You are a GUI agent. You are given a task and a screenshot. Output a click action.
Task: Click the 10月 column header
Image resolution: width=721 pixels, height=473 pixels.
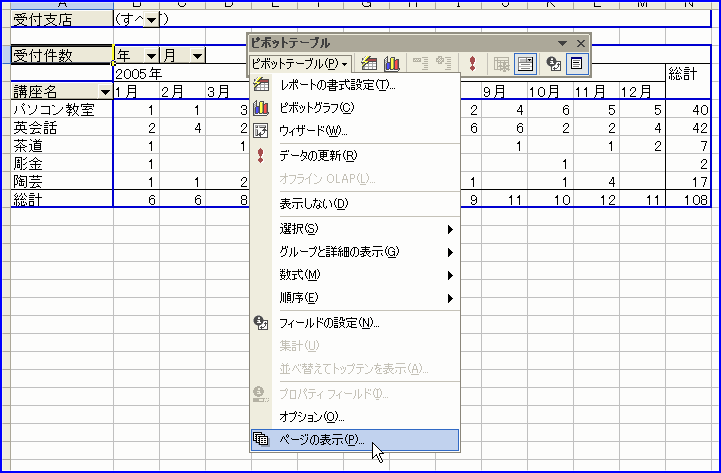tap(550, 92)
